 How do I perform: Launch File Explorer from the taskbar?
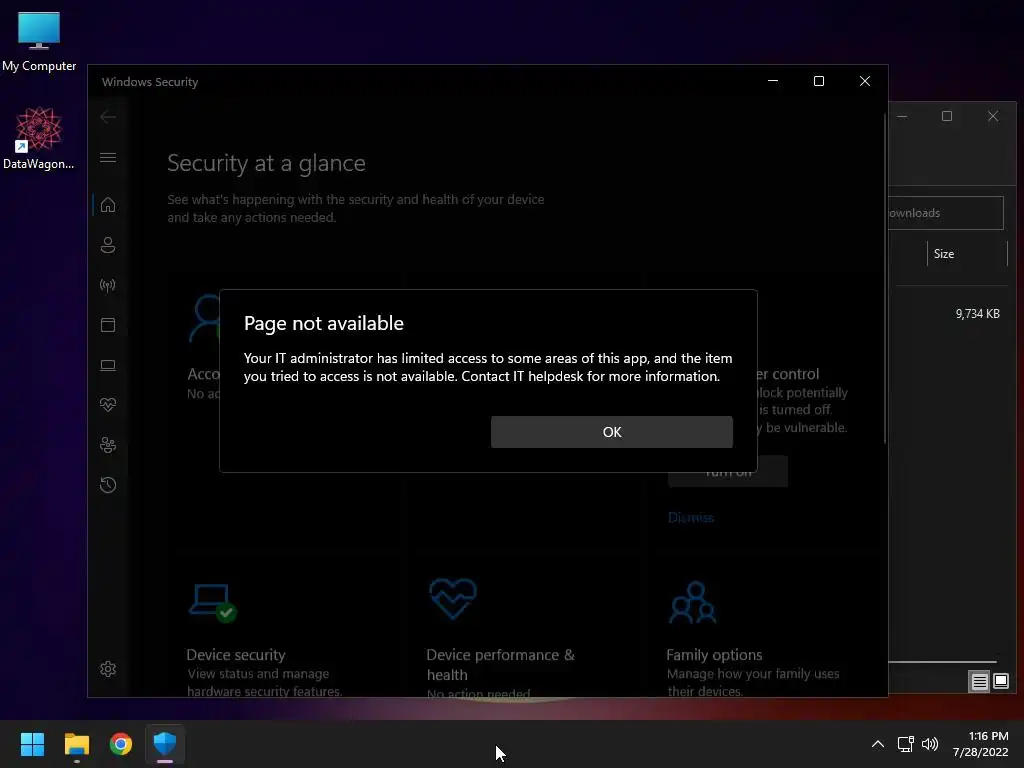coord(76,744)
